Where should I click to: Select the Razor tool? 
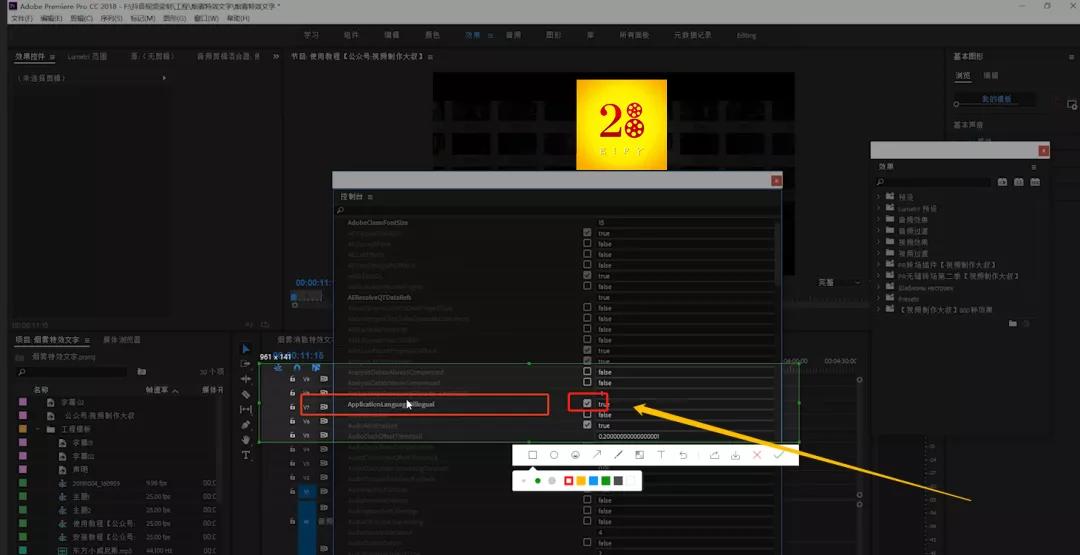coord(246,395)
